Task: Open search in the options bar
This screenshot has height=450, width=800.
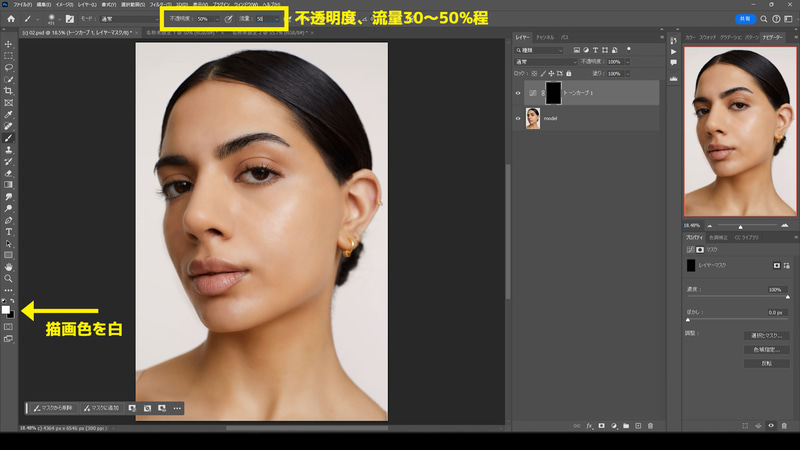Action: [x=764, y=19]
